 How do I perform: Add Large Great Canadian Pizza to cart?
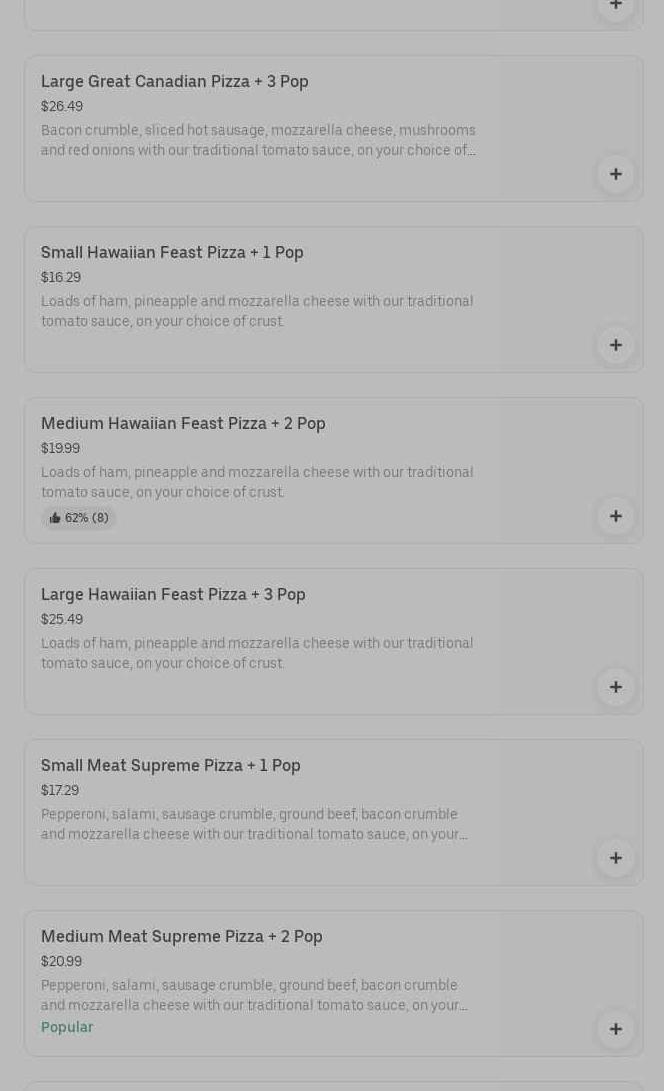pos(615,174)
